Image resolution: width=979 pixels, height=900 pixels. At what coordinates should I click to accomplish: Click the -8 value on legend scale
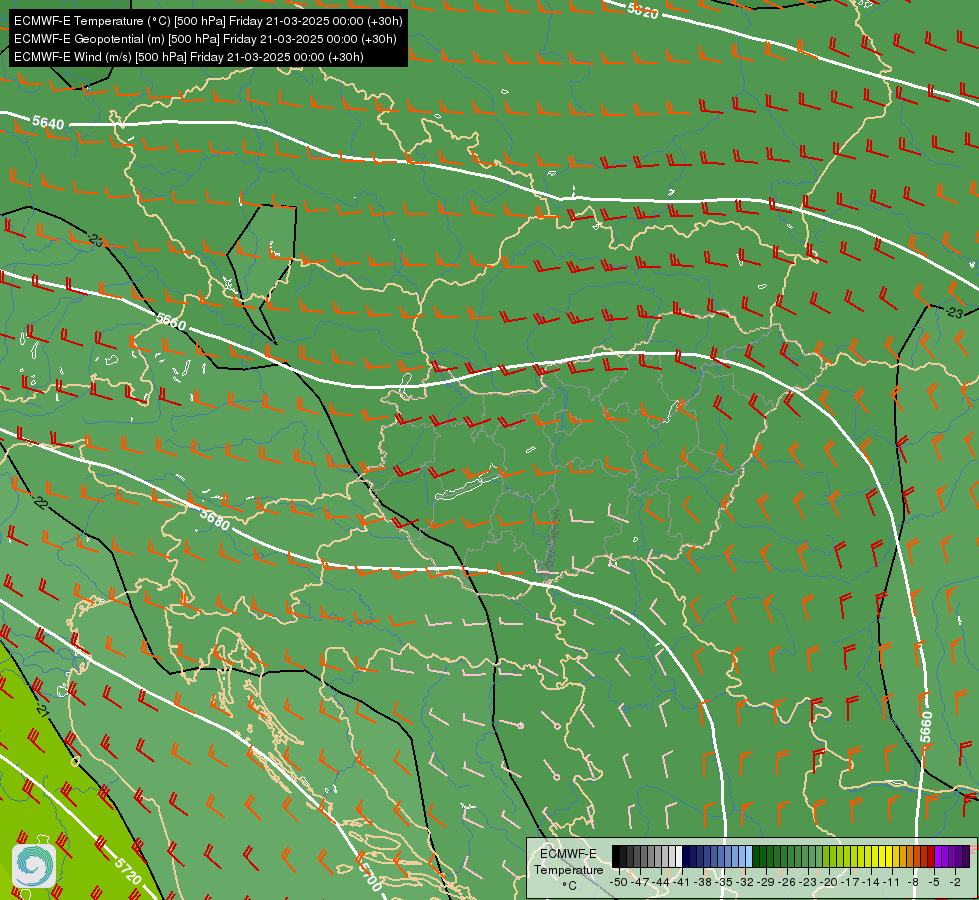[x=913, y=882]
